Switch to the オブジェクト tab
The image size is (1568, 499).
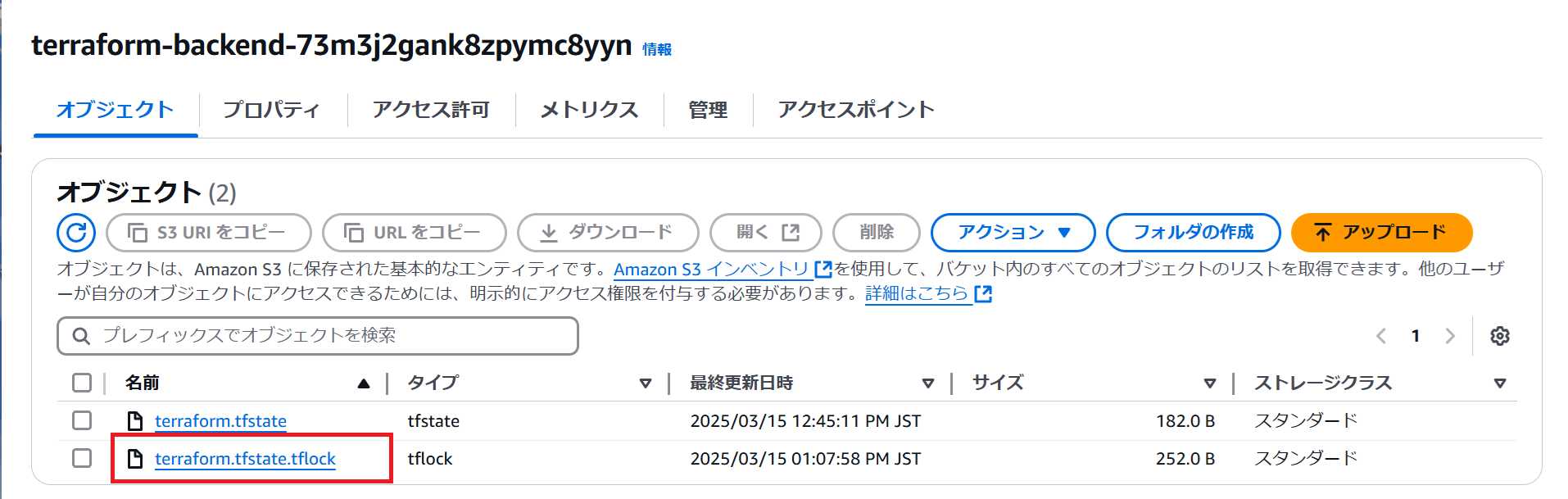click(116, 110)
